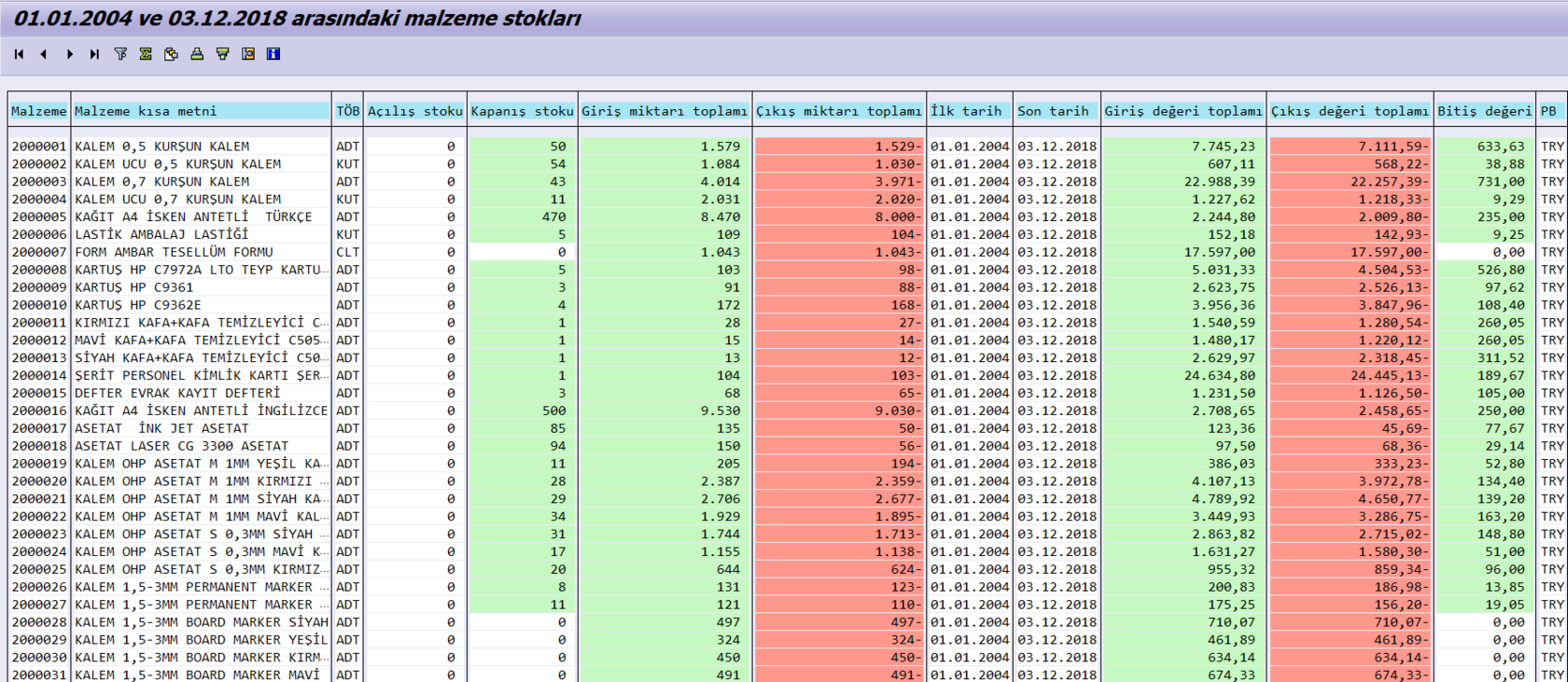The image size is (1568, 682).
Task: Click the export/copy list icon
Action: (x=171, y=54)
